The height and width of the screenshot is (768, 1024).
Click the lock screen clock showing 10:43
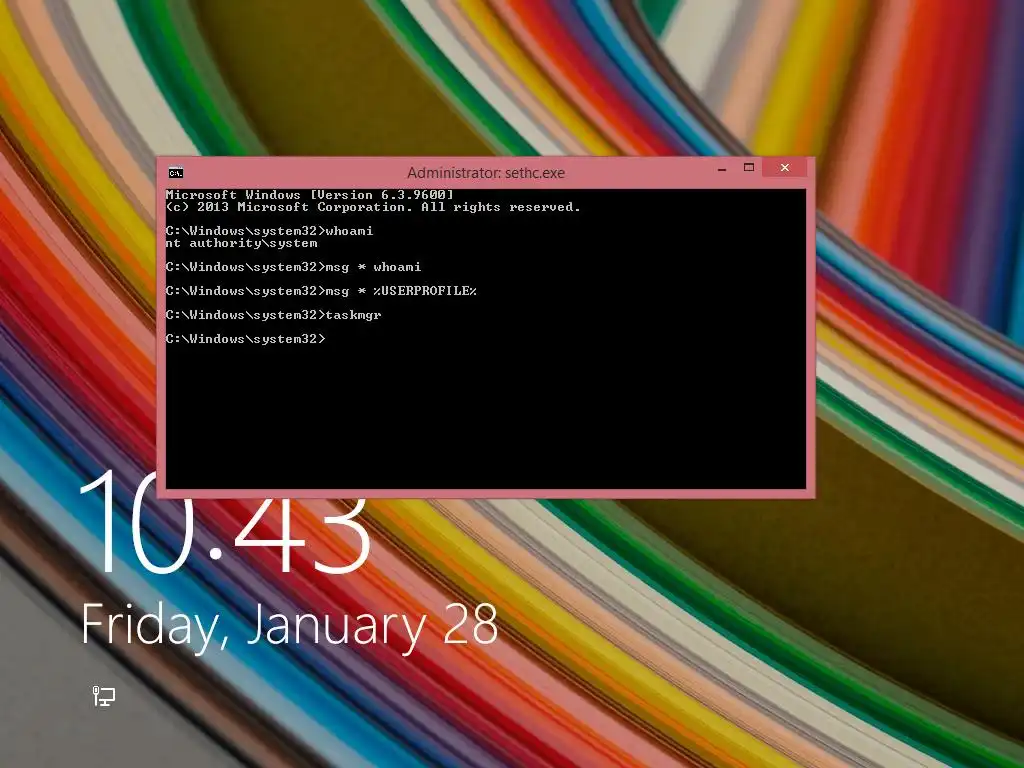[225, 522]
